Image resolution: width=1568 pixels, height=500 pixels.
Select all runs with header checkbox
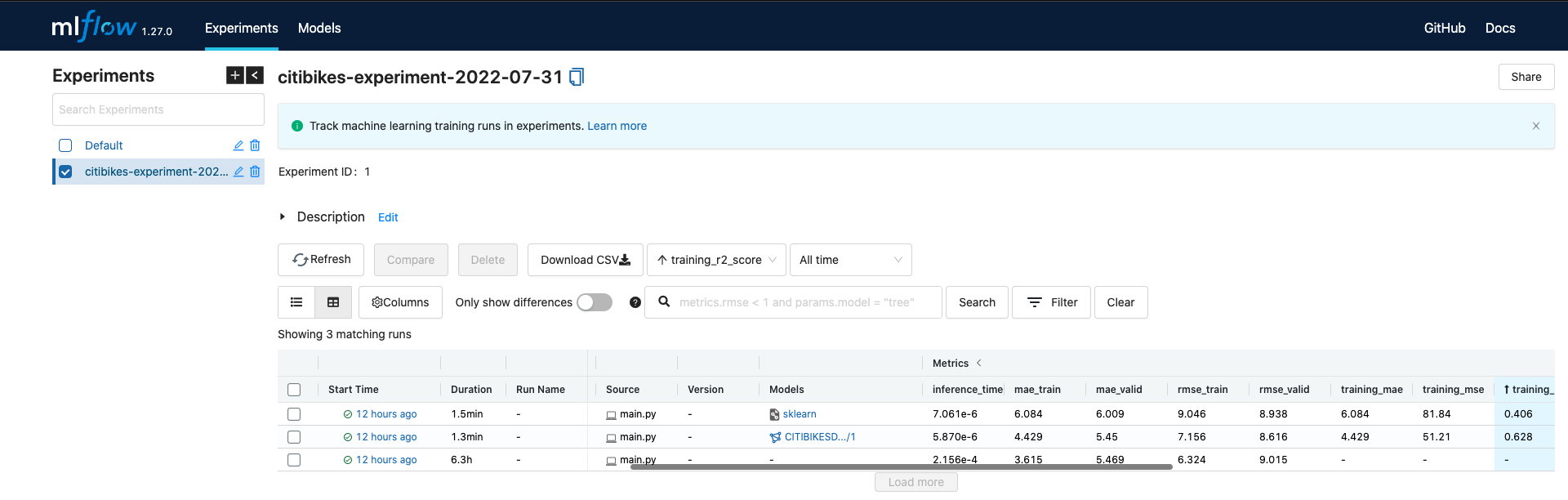[x=294, y=390]
